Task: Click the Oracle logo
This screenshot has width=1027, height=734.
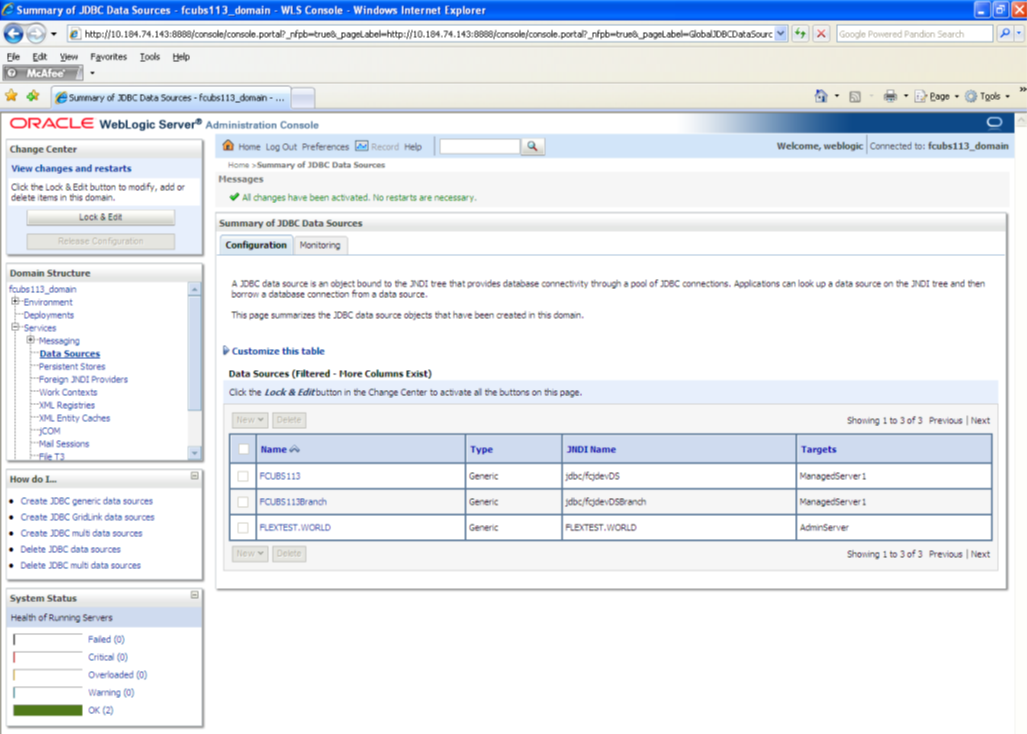Action: click(52, 124)
